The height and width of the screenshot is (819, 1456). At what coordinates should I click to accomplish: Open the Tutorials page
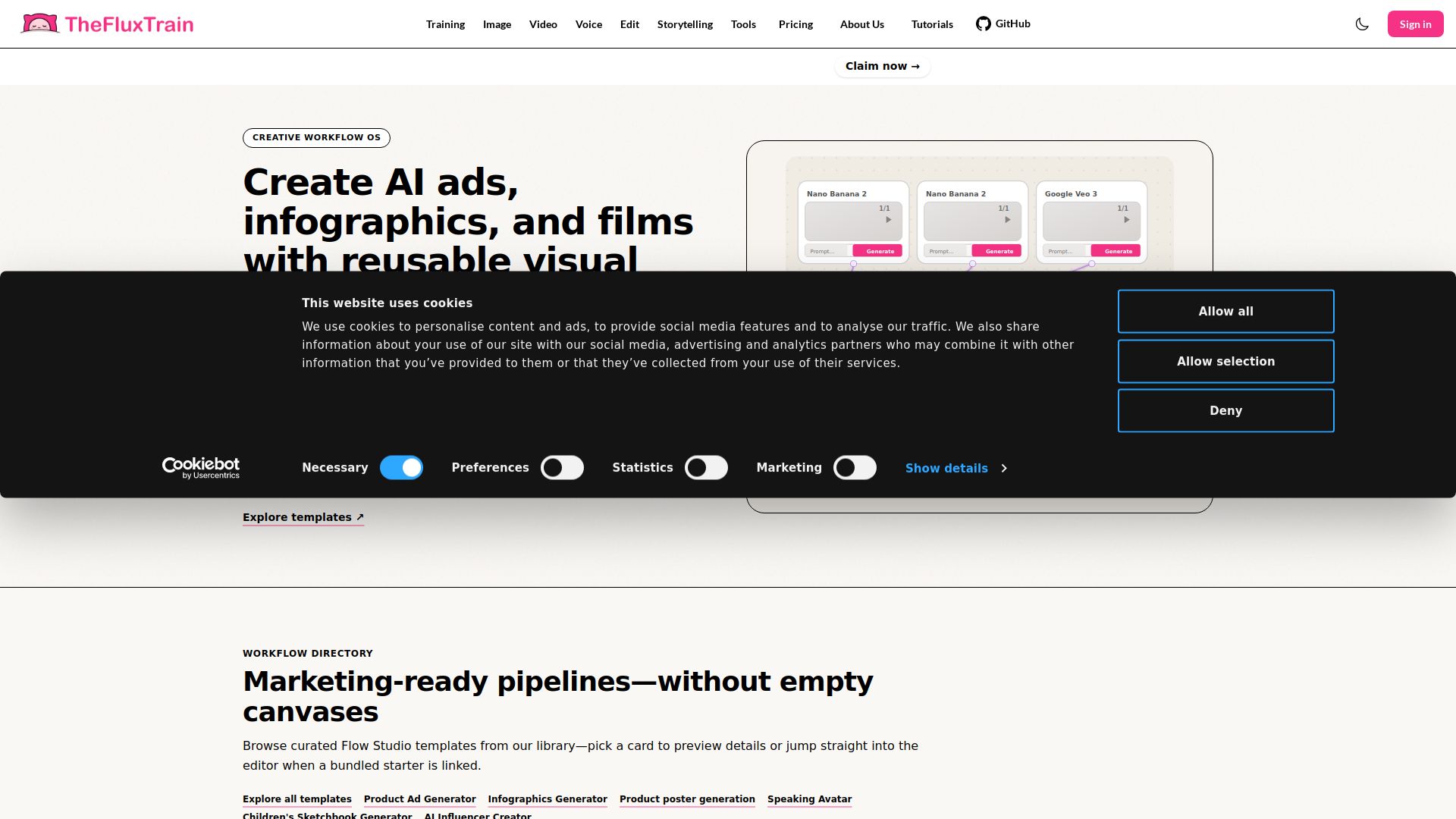932,24
